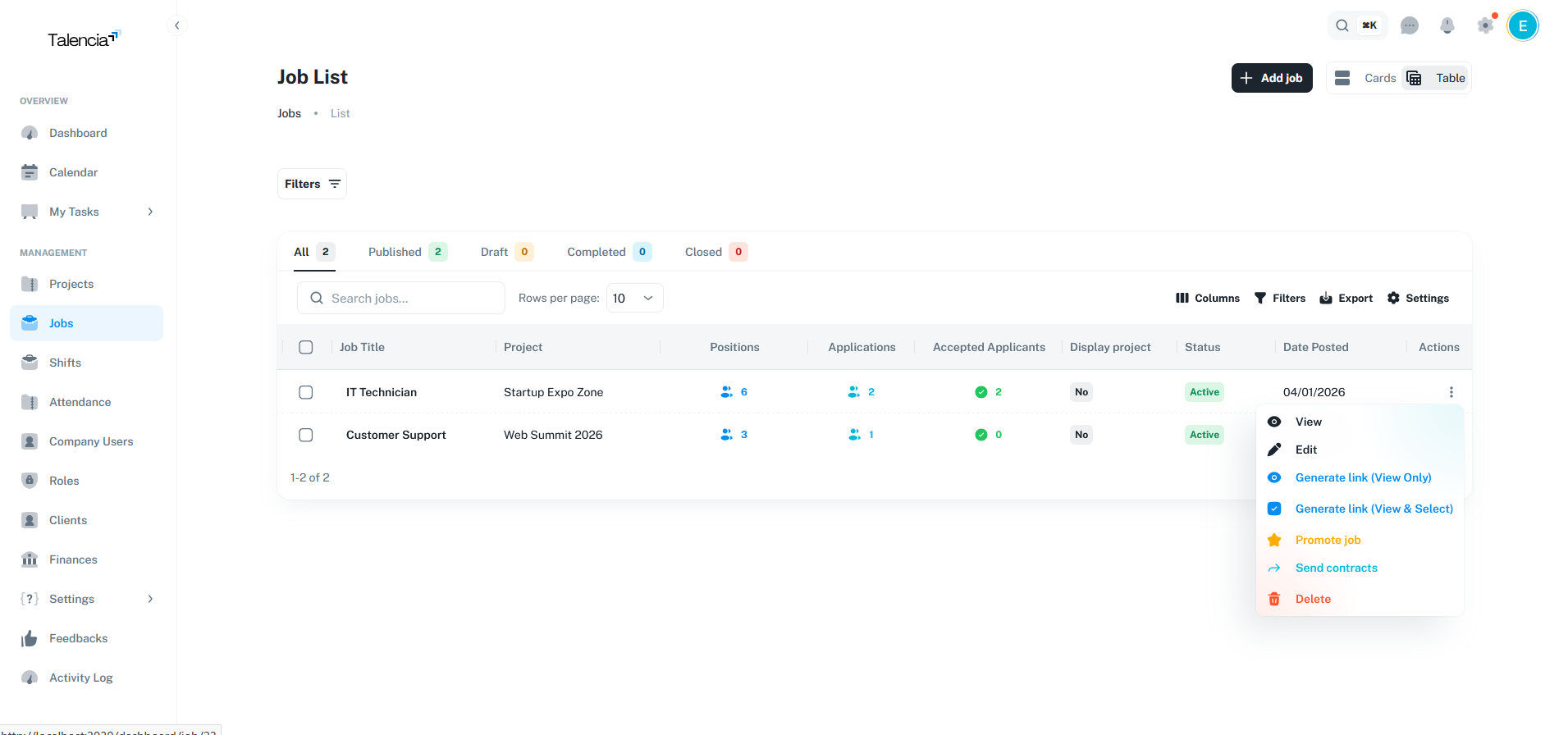The height and width of the screenshot is (735, 1568).
Task: Click the Customer Support job title
Action: (396, 435)
